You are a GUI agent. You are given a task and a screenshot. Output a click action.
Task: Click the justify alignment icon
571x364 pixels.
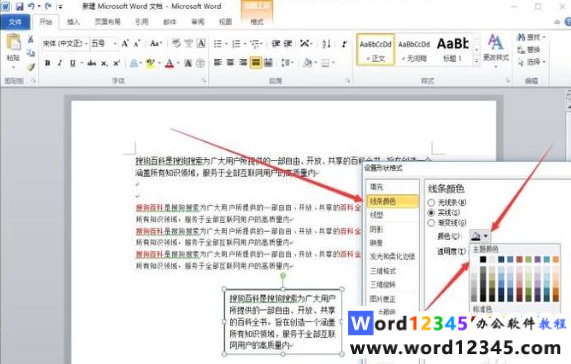tap(256, 63)
